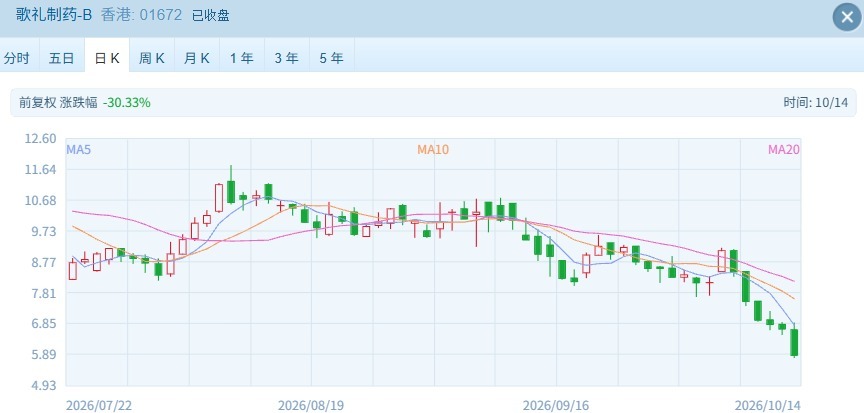Screen dimensions: 864x413
Task: Click the 时间: 10/14 date readout
Action: [x=816, y=102]
